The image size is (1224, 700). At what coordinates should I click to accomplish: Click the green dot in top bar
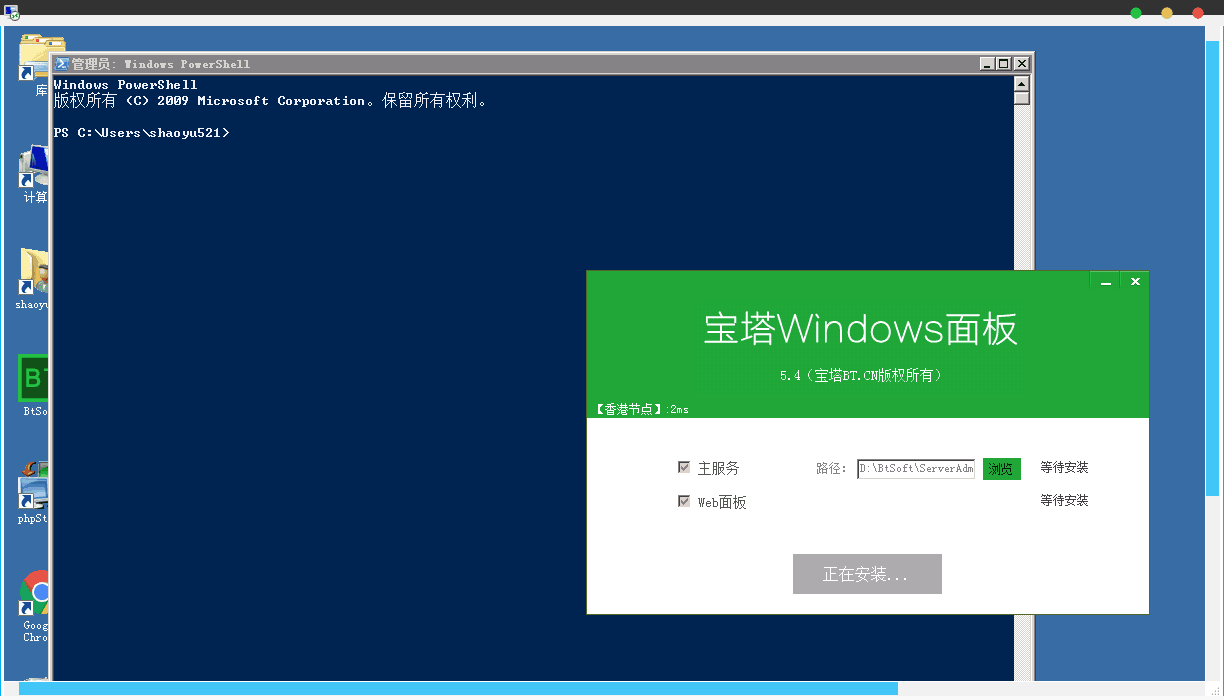[1136, 13]
